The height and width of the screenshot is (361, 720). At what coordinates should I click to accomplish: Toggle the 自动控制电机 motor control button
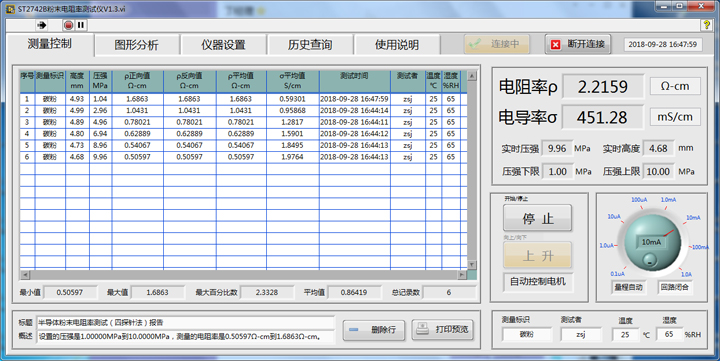tap(538, 281)
